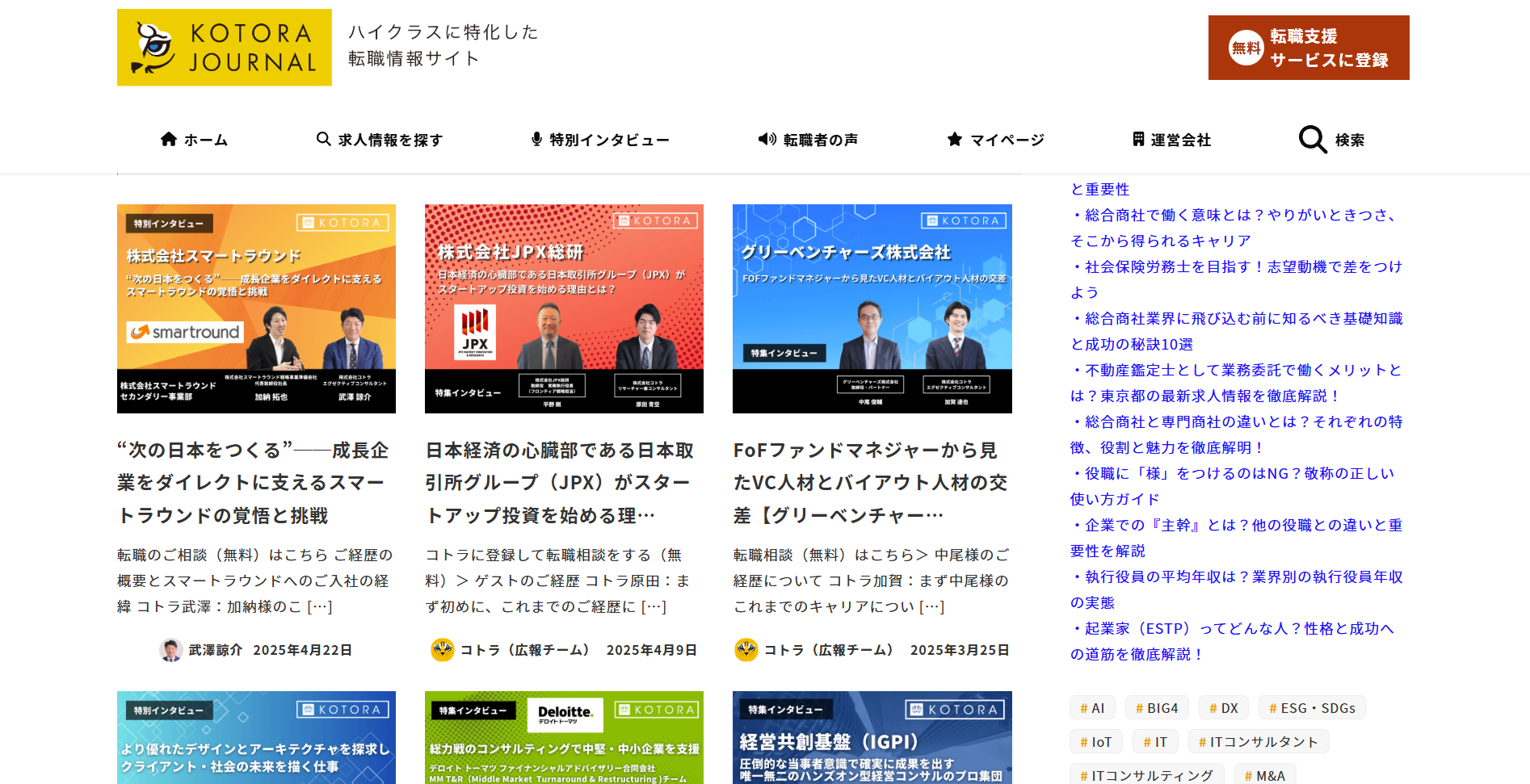Open the グリーベンチャーズ interview thumbnail
This screenshot has width=1530, height=784.
point(872,308)
